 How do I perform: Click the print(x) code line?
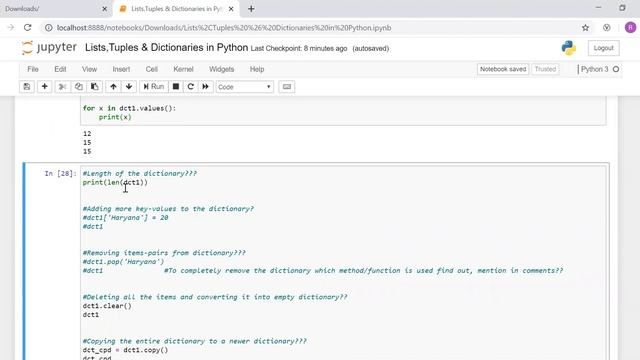pyautogui.click(x=115, y=117)
